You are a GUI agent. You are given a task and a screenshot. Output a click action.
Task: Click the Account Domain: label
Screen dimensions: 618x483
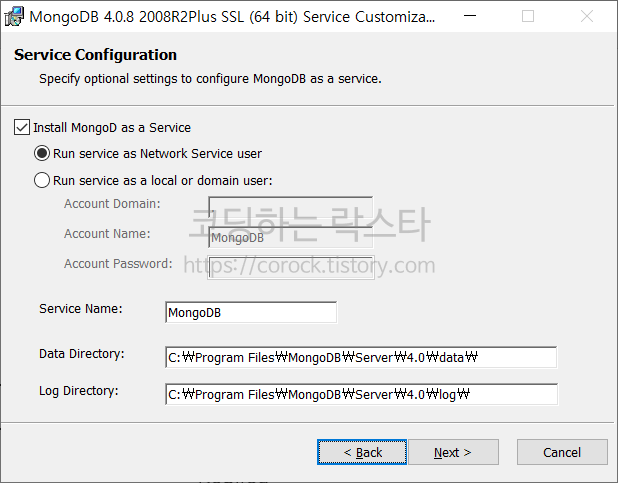[x=112, y=203]
